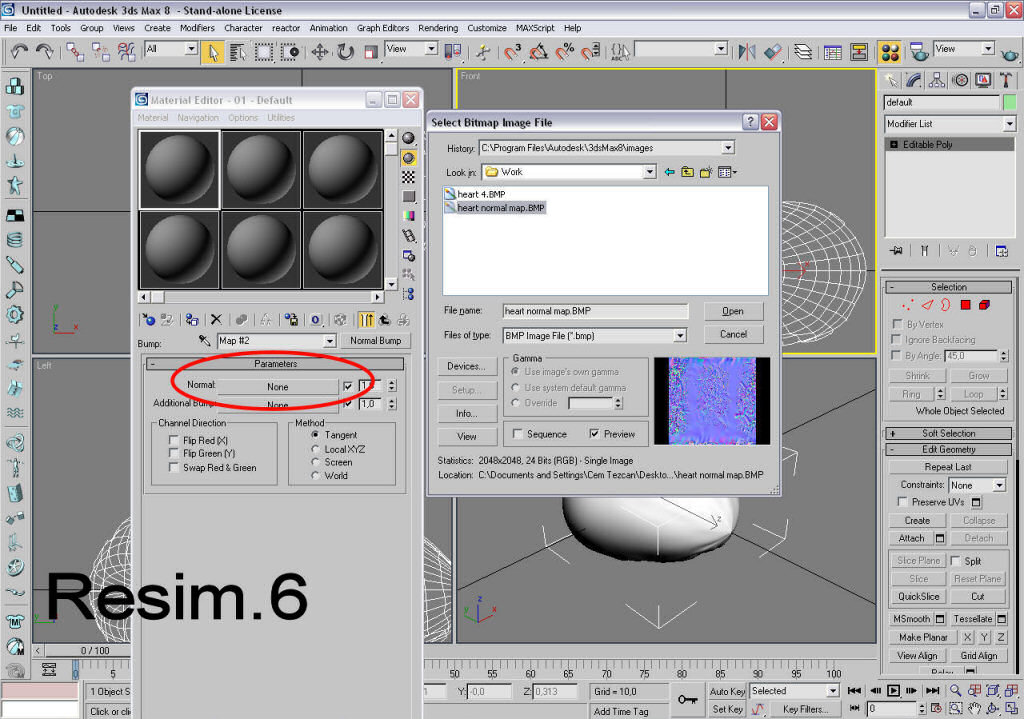Enable the Flip Red (X) checkbox
The height and width of the screenshot is (719, 1024).
coord(174,441)
